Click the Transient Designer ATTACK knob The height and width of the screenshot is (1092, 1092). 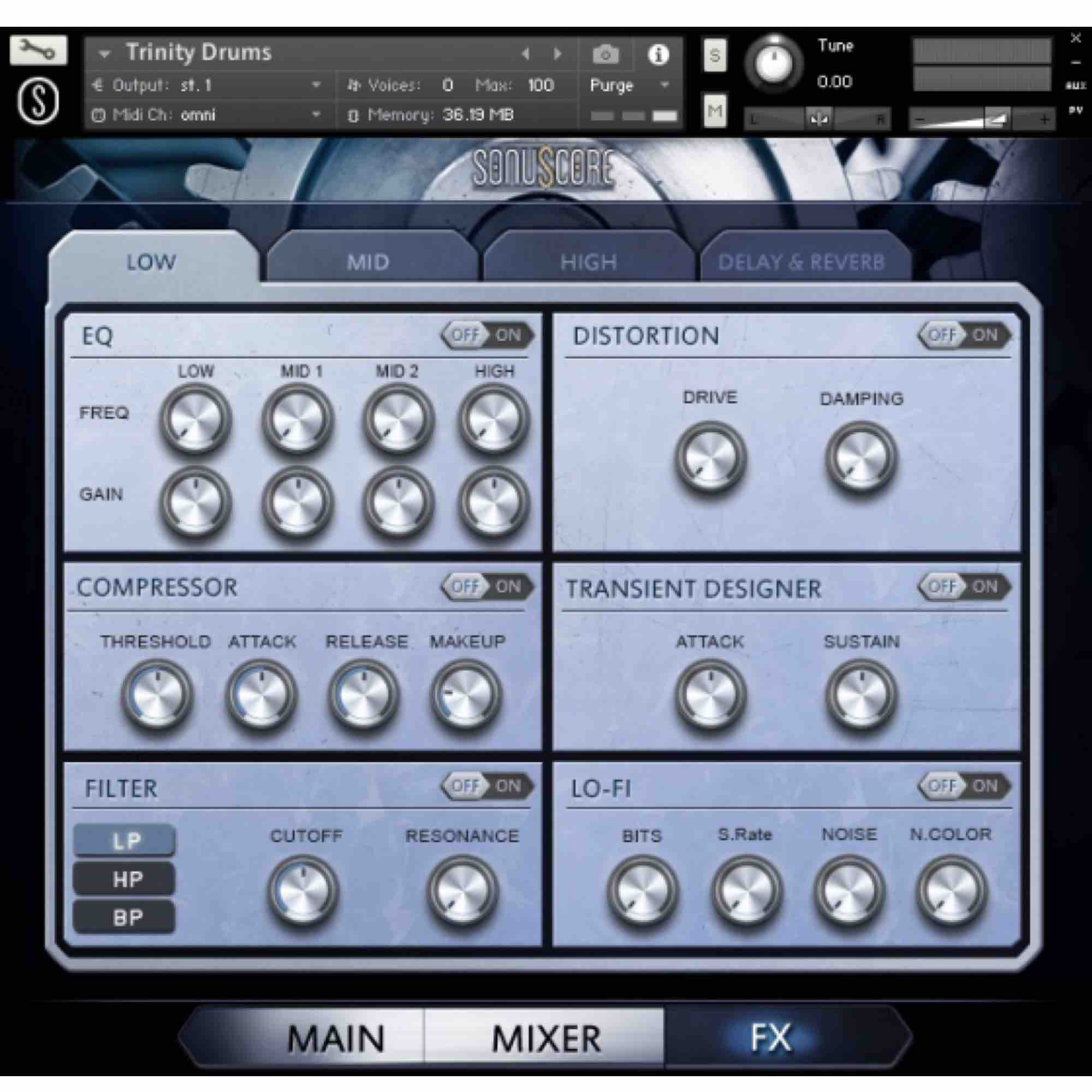(x=710, y=695)
